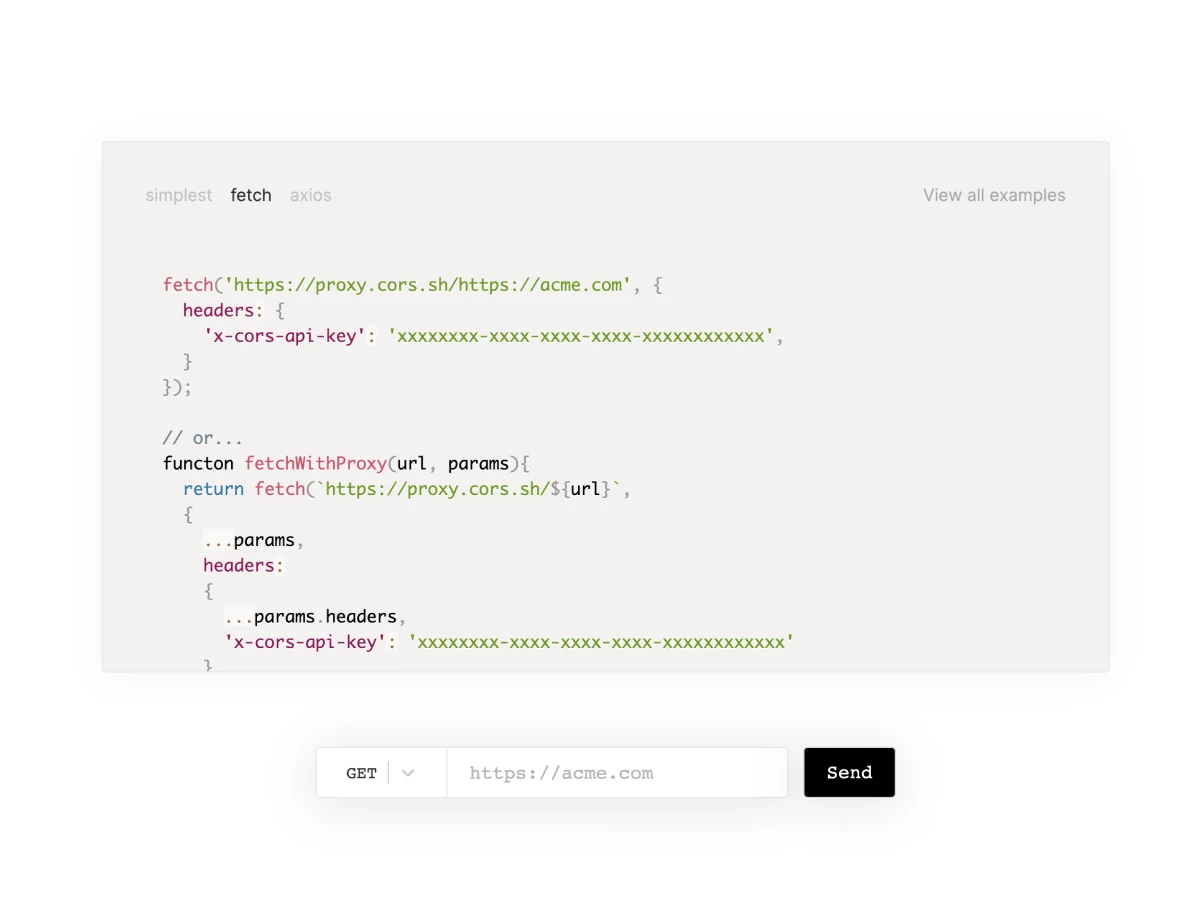Select the fetch example tab
This screenshot has height=900, width=1200.
251,195
